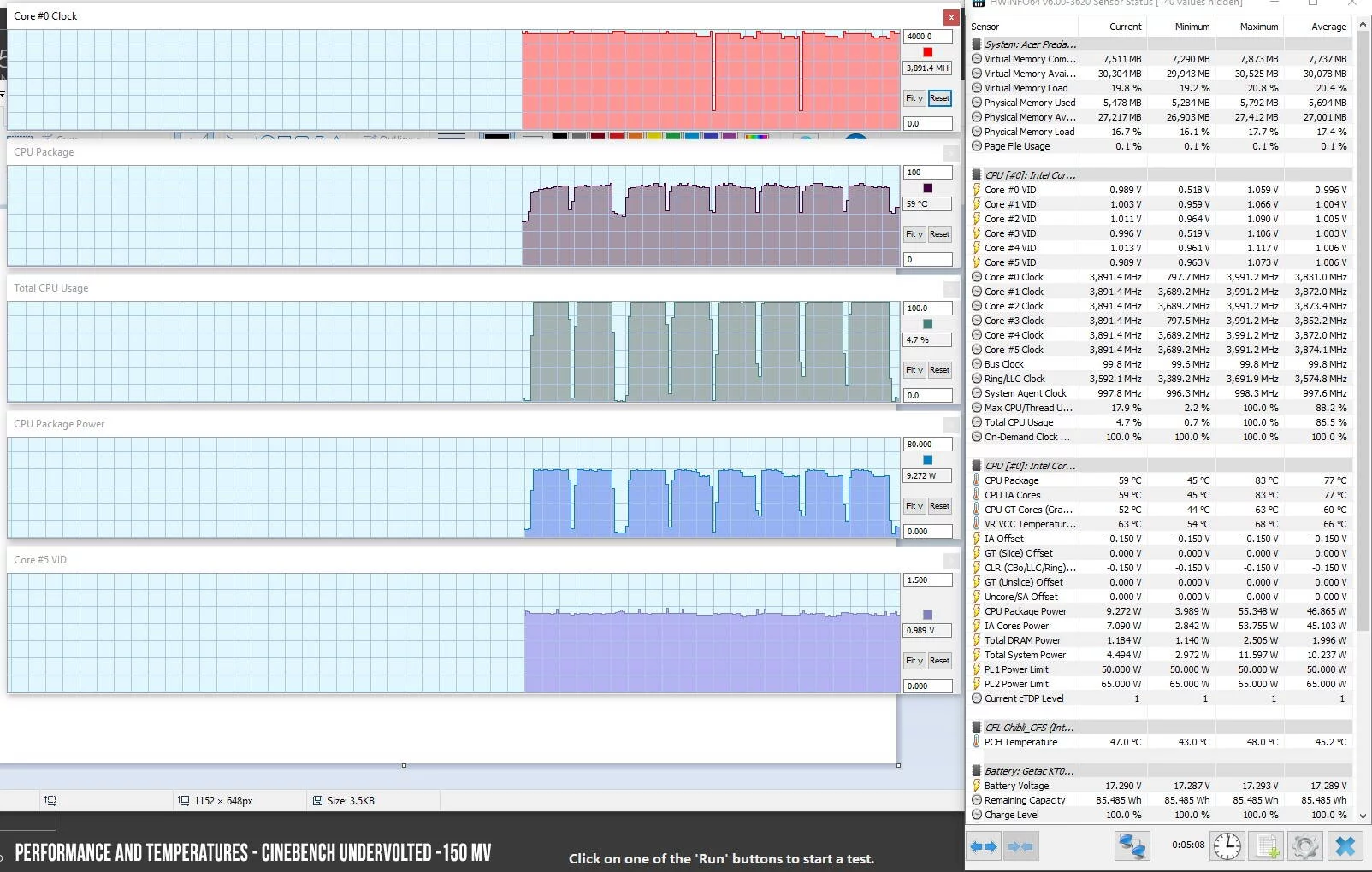This screenshot has height=872, width=1372.
Task: Click the chip icon of System: Acer Preda... group
Action: [x=977, y=44]
